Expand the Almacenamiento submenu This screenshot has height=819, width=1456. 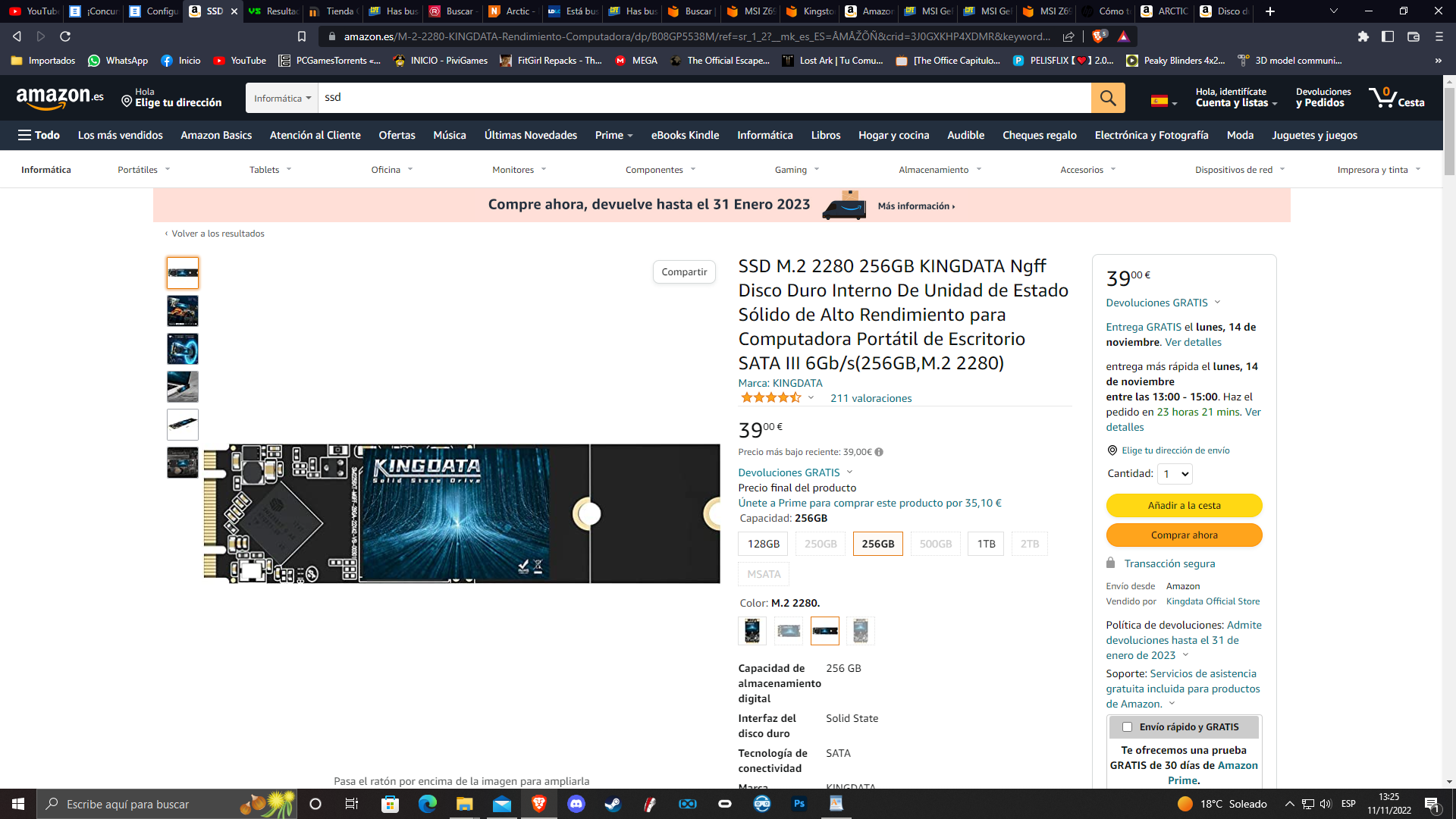click(940, 170)
